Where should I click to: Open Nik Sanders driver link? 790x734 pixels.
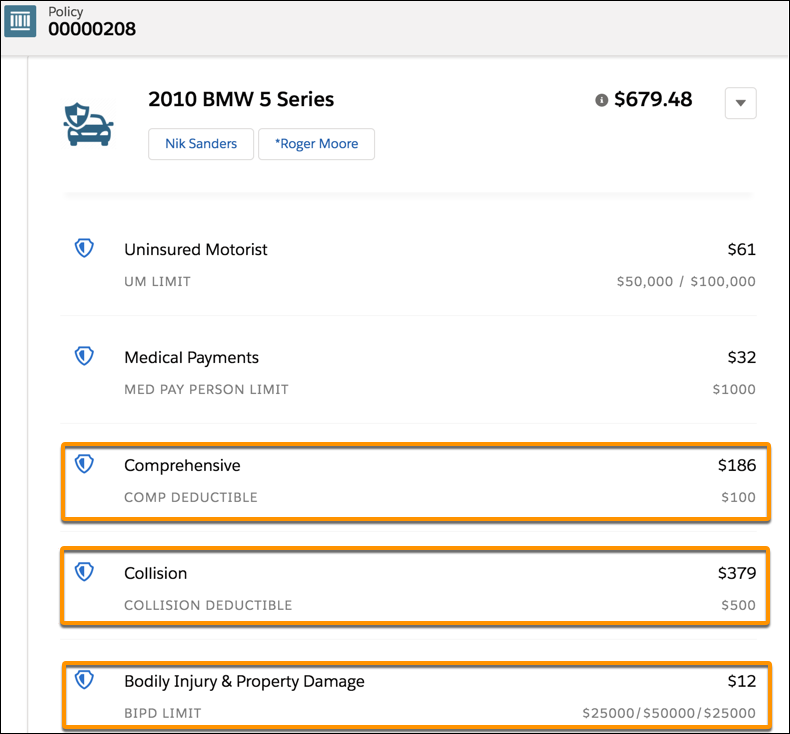[201, 144]
